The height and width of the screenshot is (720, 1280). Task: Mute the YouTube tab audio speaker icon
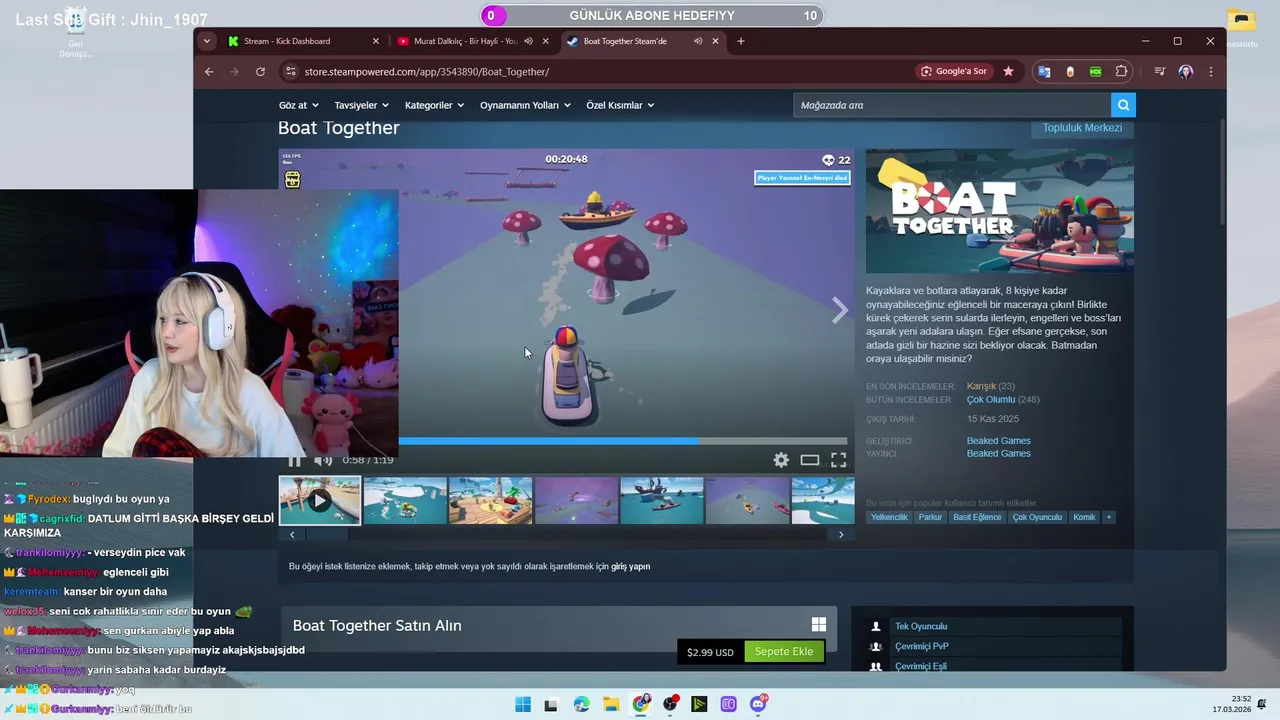(x=529, y=41)
